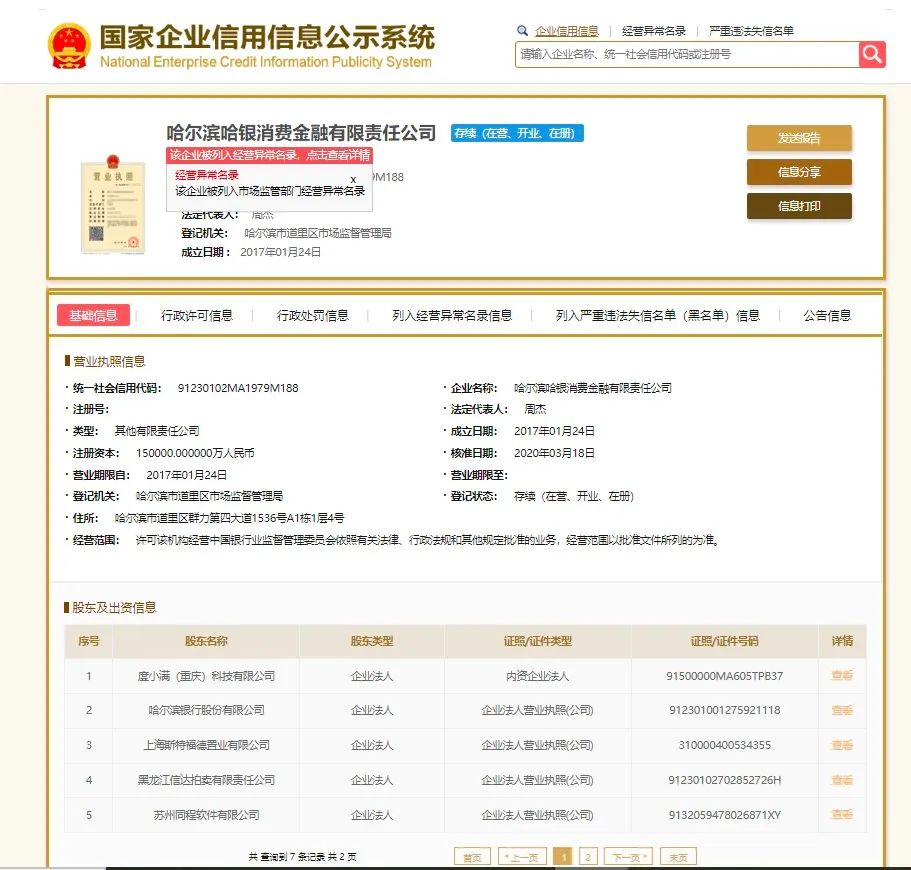
Task: Click company title 哈尔滨哈银消费金融有限责任公司
Action: [301, 133]
